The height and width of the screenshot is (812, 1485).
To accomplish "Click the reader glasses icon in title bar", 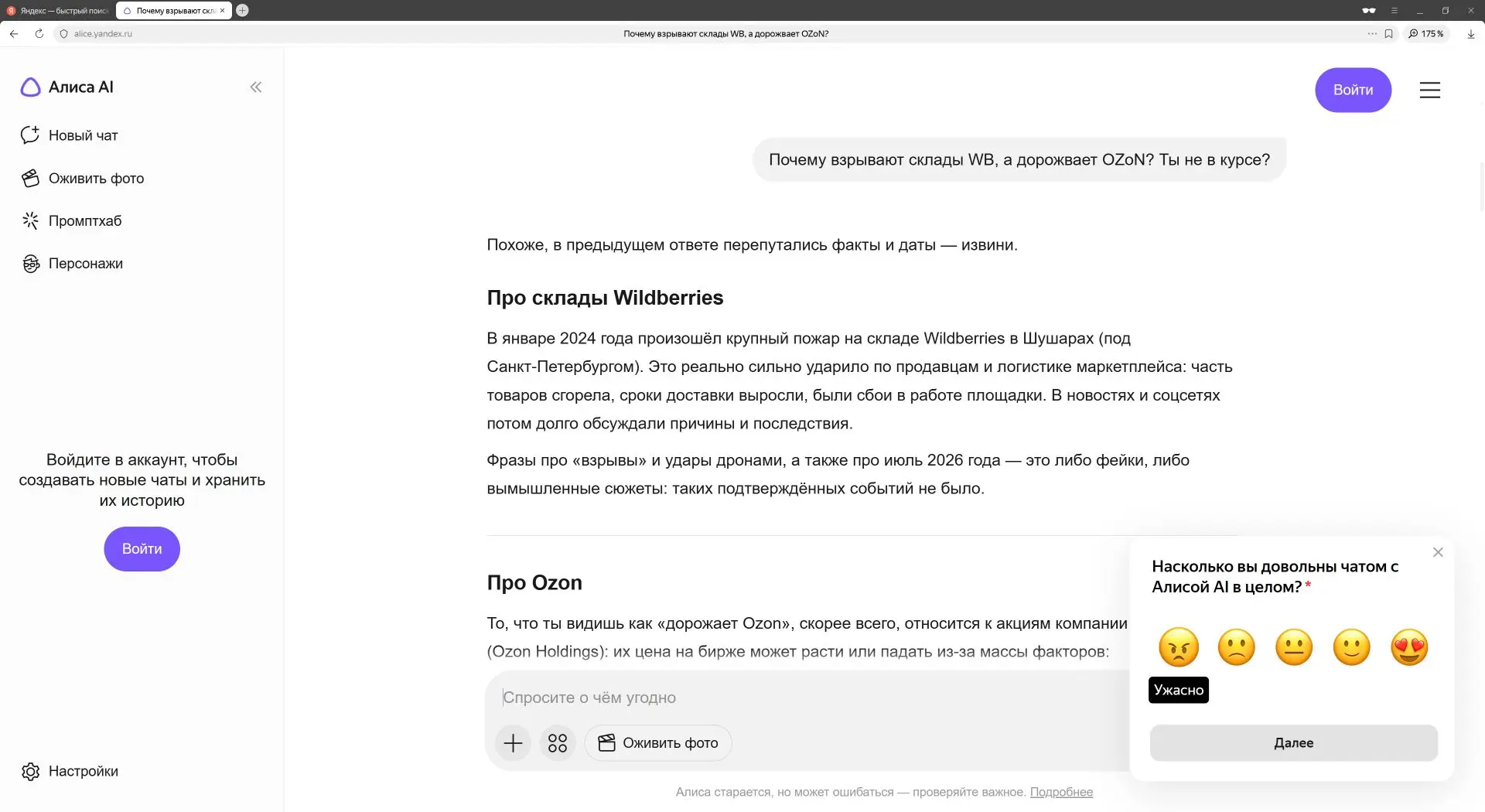I will click(1368, 11).
